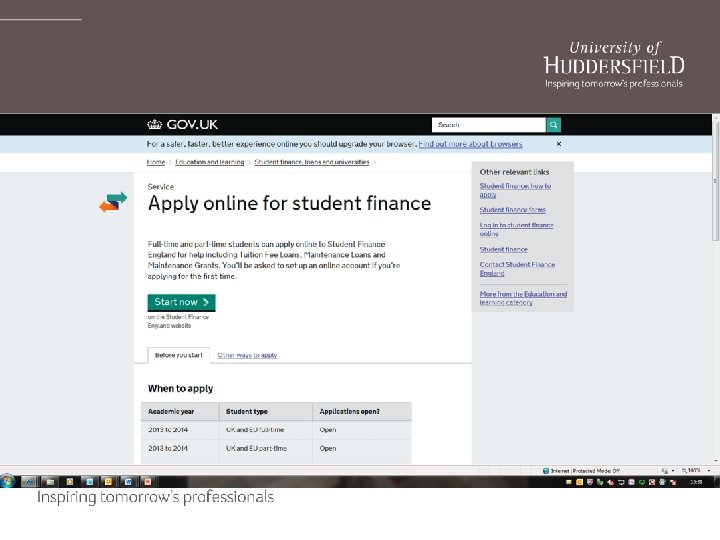Click 'Open' in the full-time row
The height and width of the screenshot is (540, 720).
pos(328,430)
